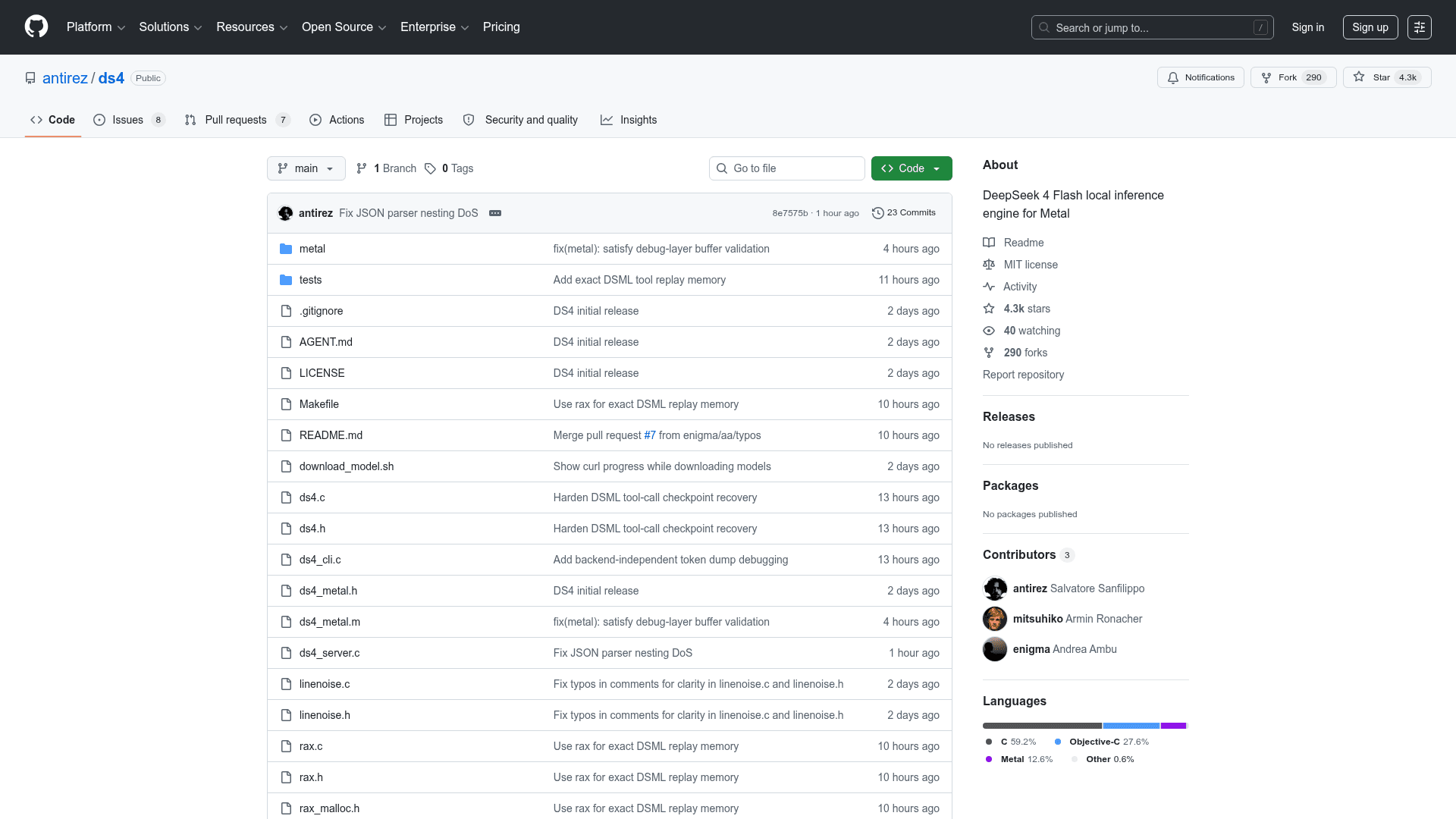Click antirez's avatar in the commit bar
Screen dimensions: 1456x819
click(x=286, y=213)
